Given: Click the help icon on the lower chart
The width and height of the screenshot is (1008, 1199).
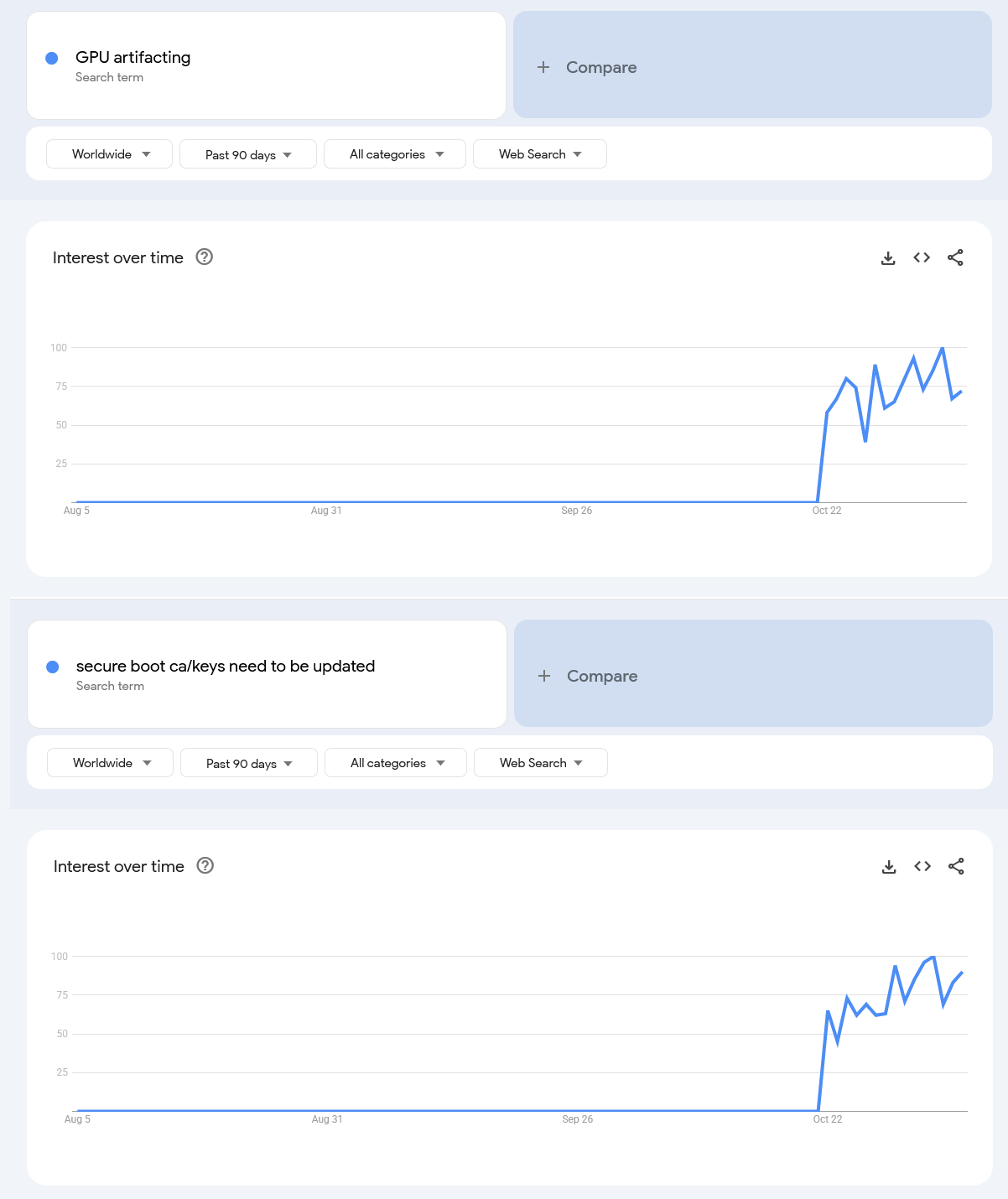Looking at the screenshot, I should 205,866.
